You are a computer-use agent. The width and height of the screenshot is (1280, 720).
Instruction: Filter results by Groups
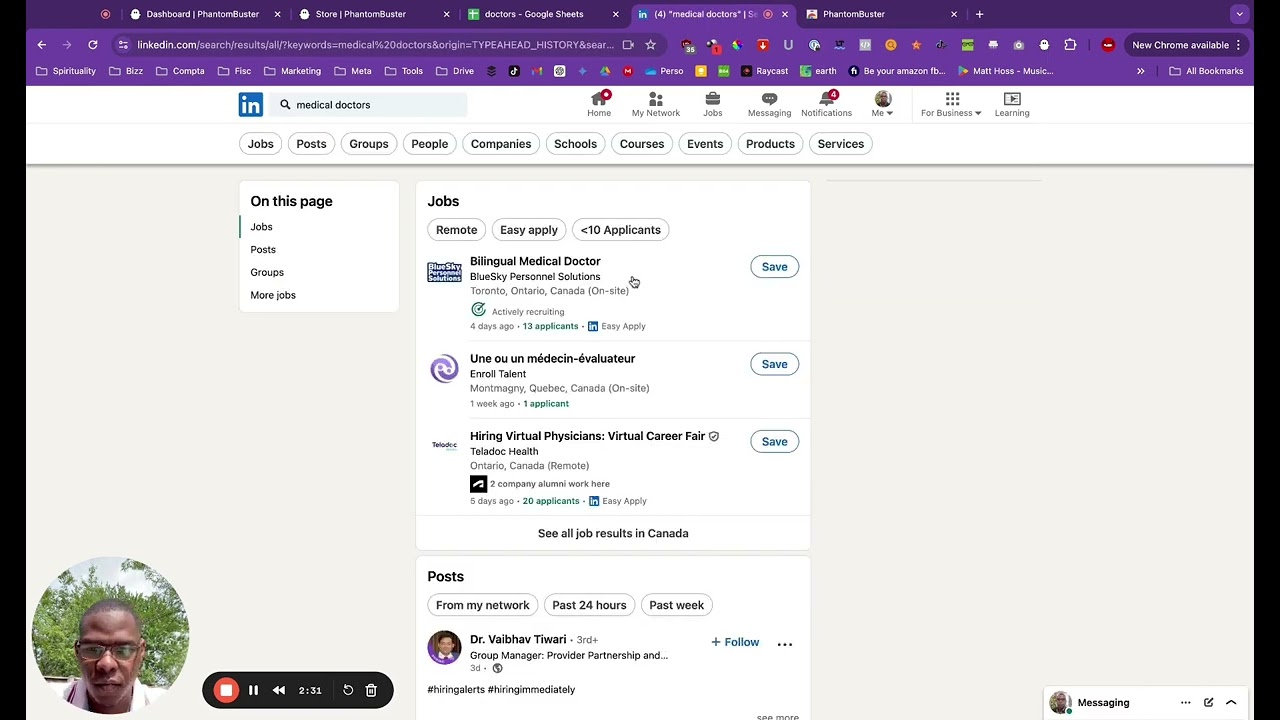[369, 144]
